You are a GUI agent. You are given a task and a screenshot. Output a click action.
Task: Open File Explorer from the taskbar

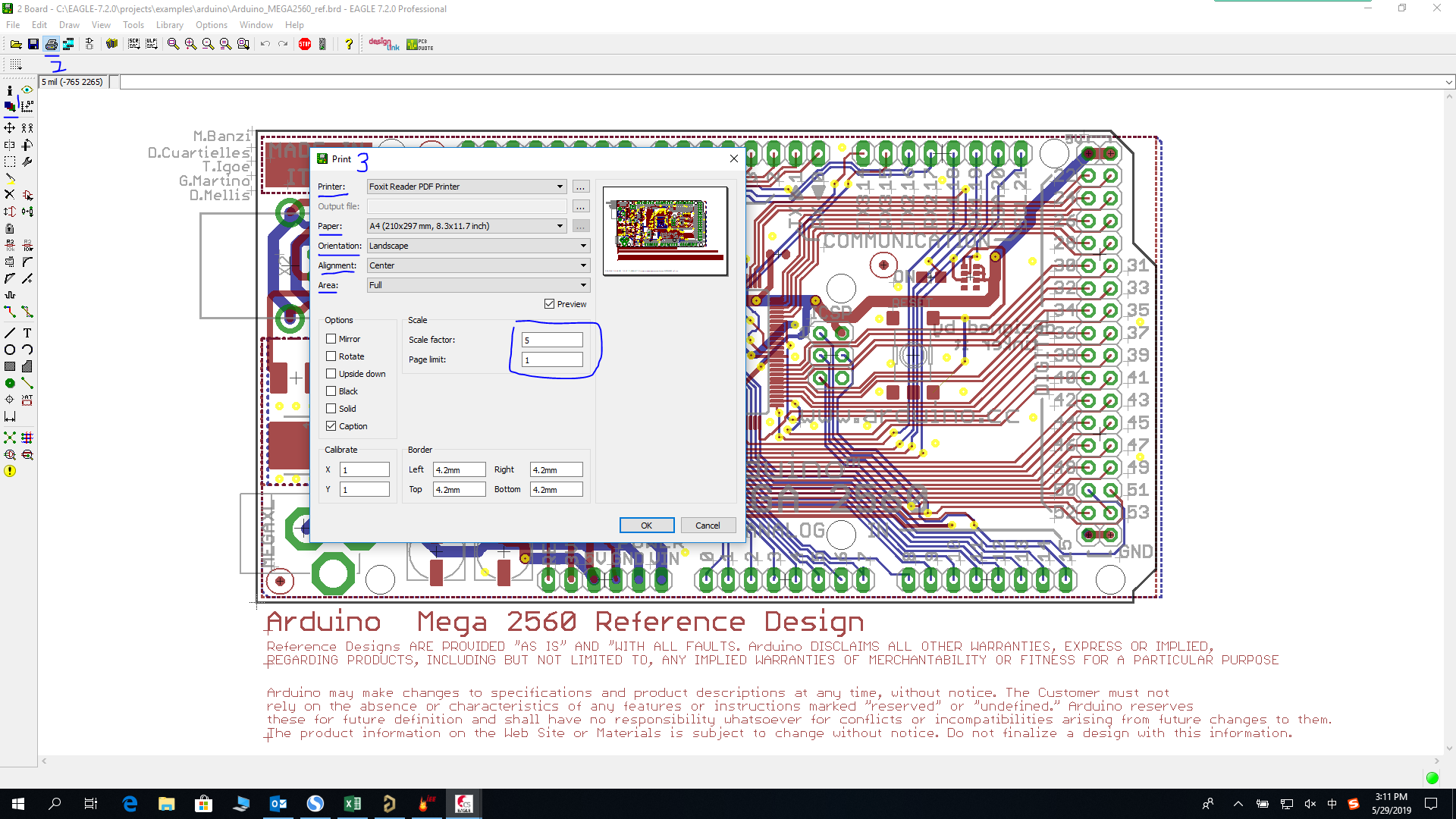click(x=167, y=804)
